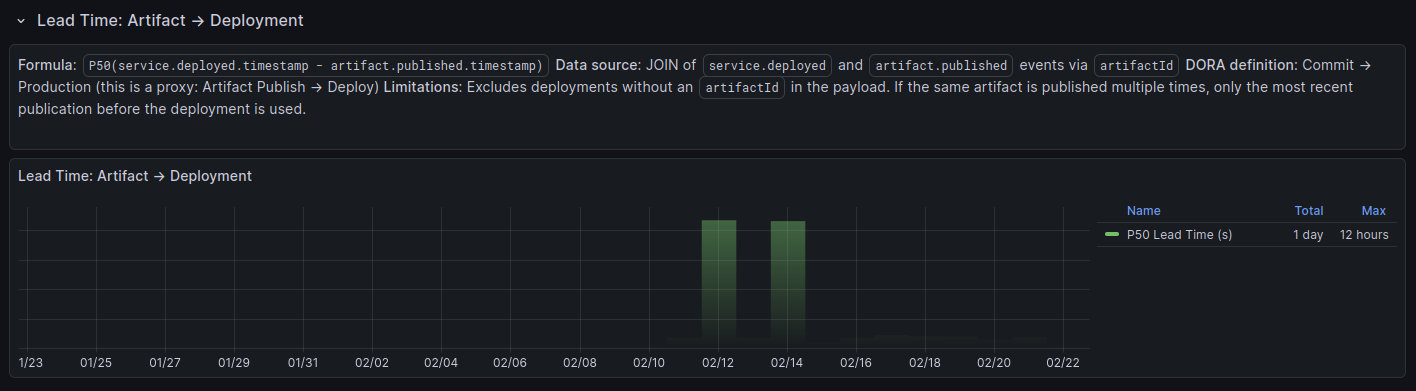This screenshot has height=391, width=1416.
Task: Click the 01/29 x-axis label
Action: pos(233,362)
